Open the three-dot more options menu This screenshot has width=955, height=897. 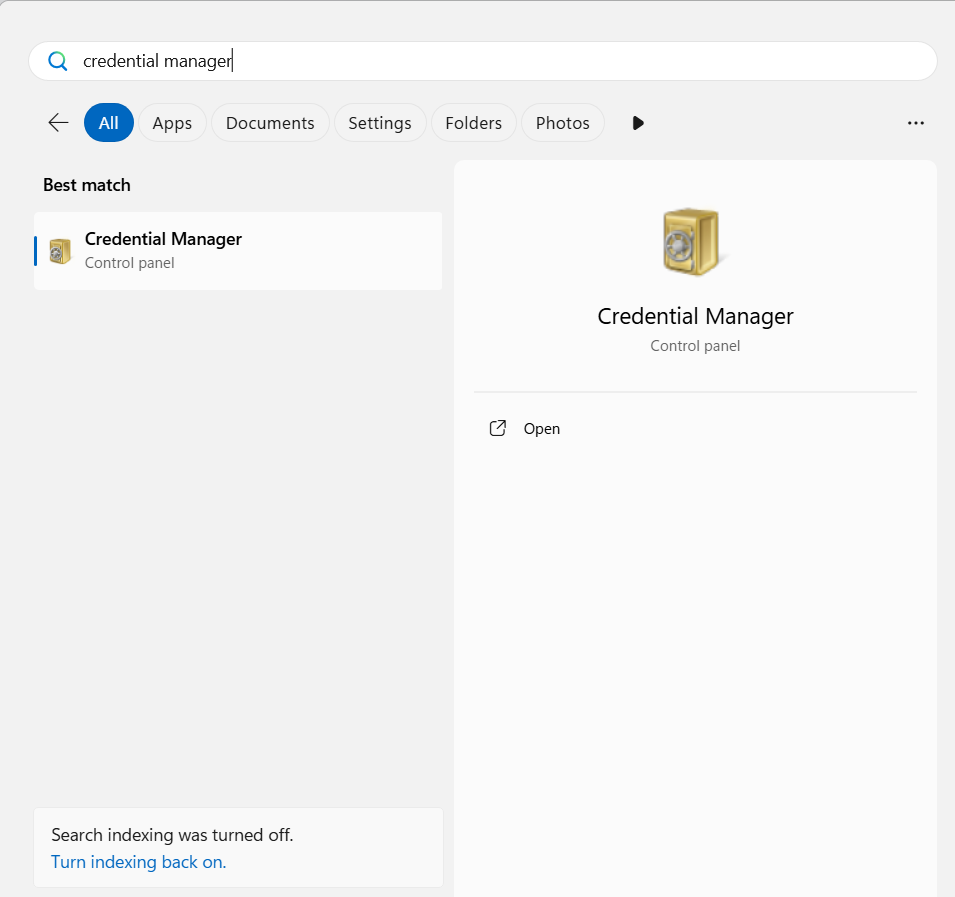[915, 123]
